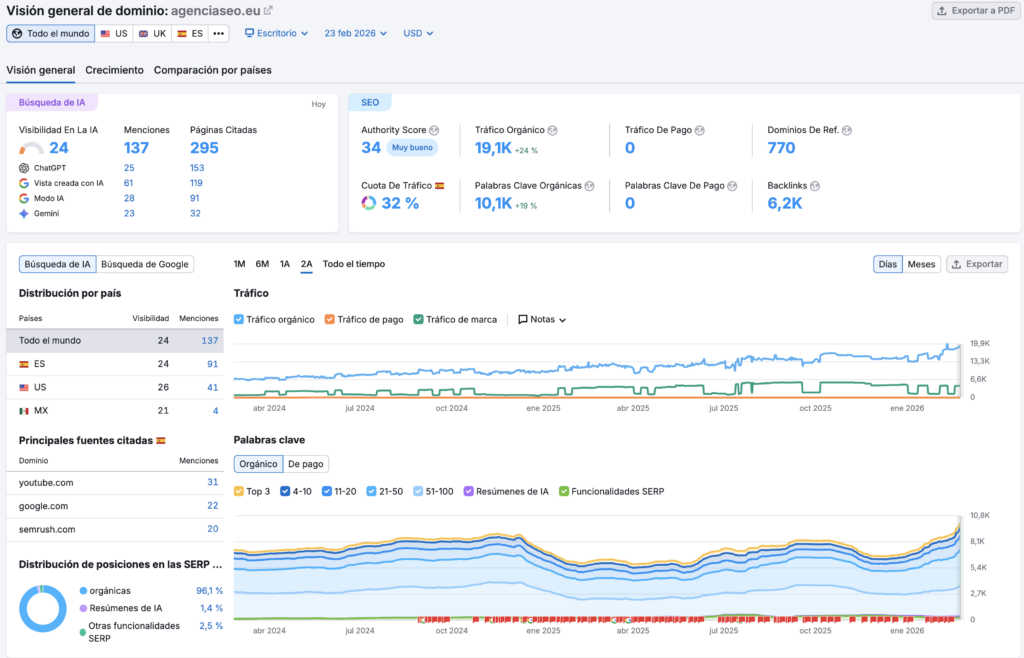Open the Escritorio device dropdown
Image resolution: width=1024 pixels, height=658 pixels.
(276, 33)
